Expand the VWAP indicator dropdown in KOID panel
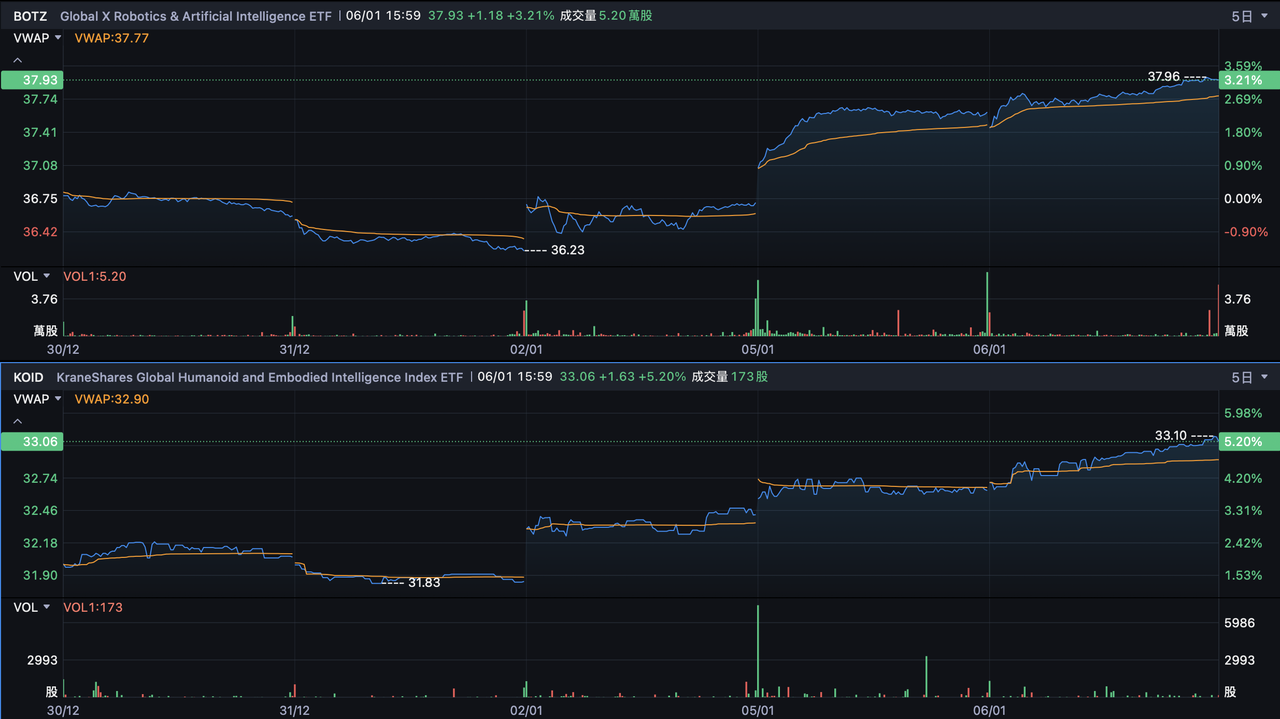The height and width of the screenshot is (719, 1280). 37,399
